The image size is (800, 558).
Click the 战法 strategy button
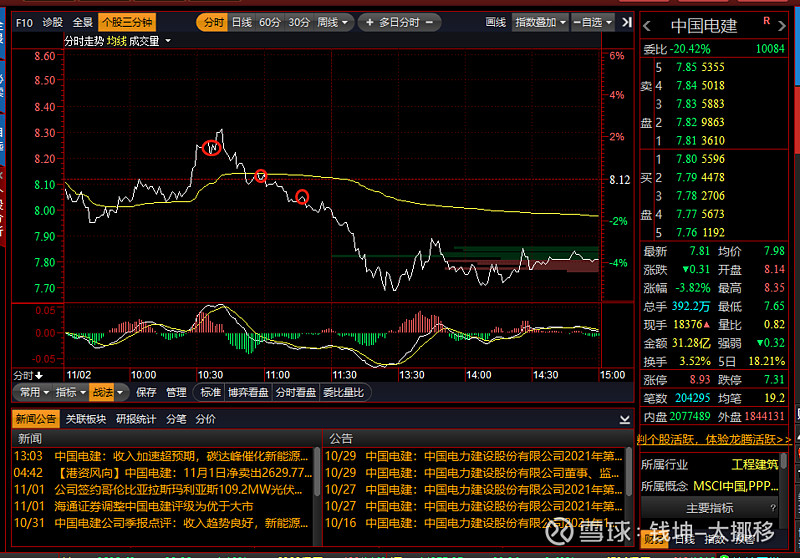point(103,392)
